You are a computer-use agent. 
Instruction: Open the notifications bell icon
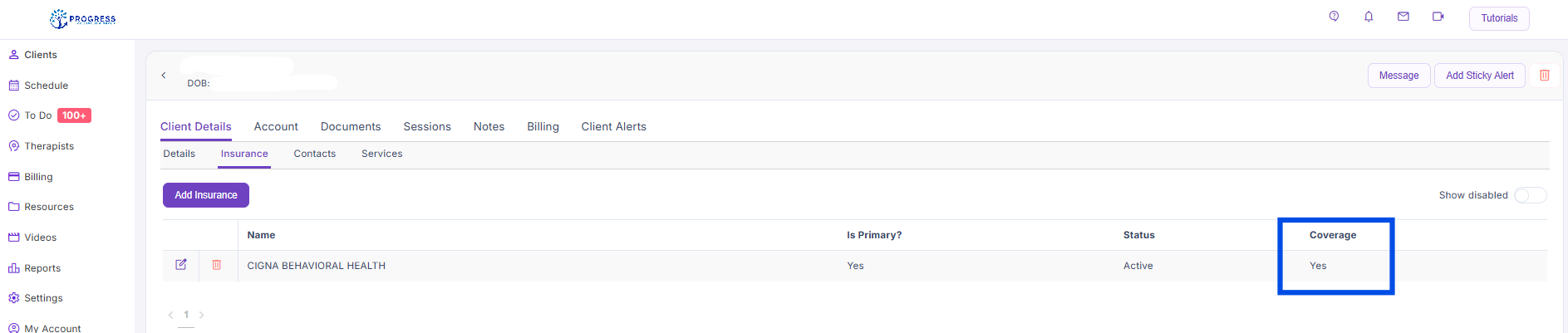[1369, 17]
